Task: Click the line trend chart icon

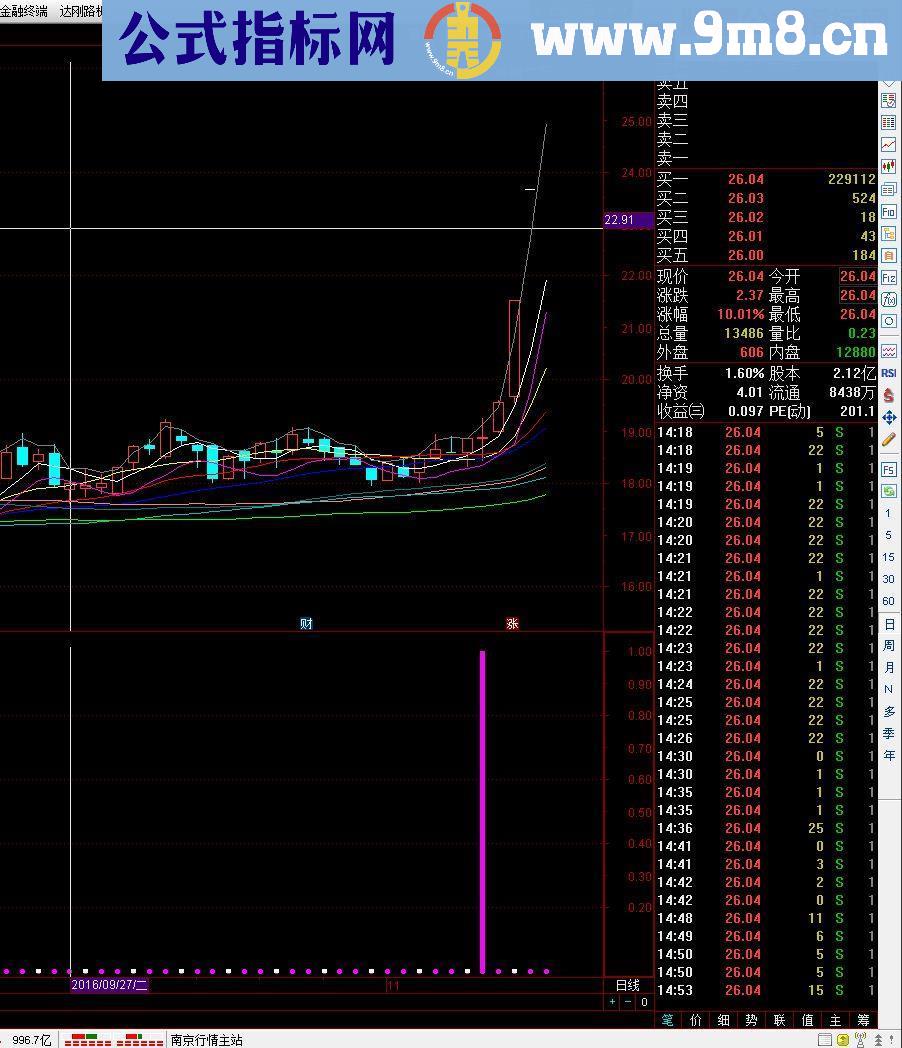Action: tap(888, 145)
